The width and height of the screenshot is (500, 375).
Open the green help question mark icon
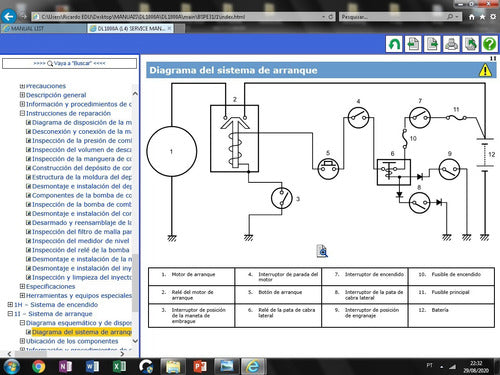click(490, 44)
